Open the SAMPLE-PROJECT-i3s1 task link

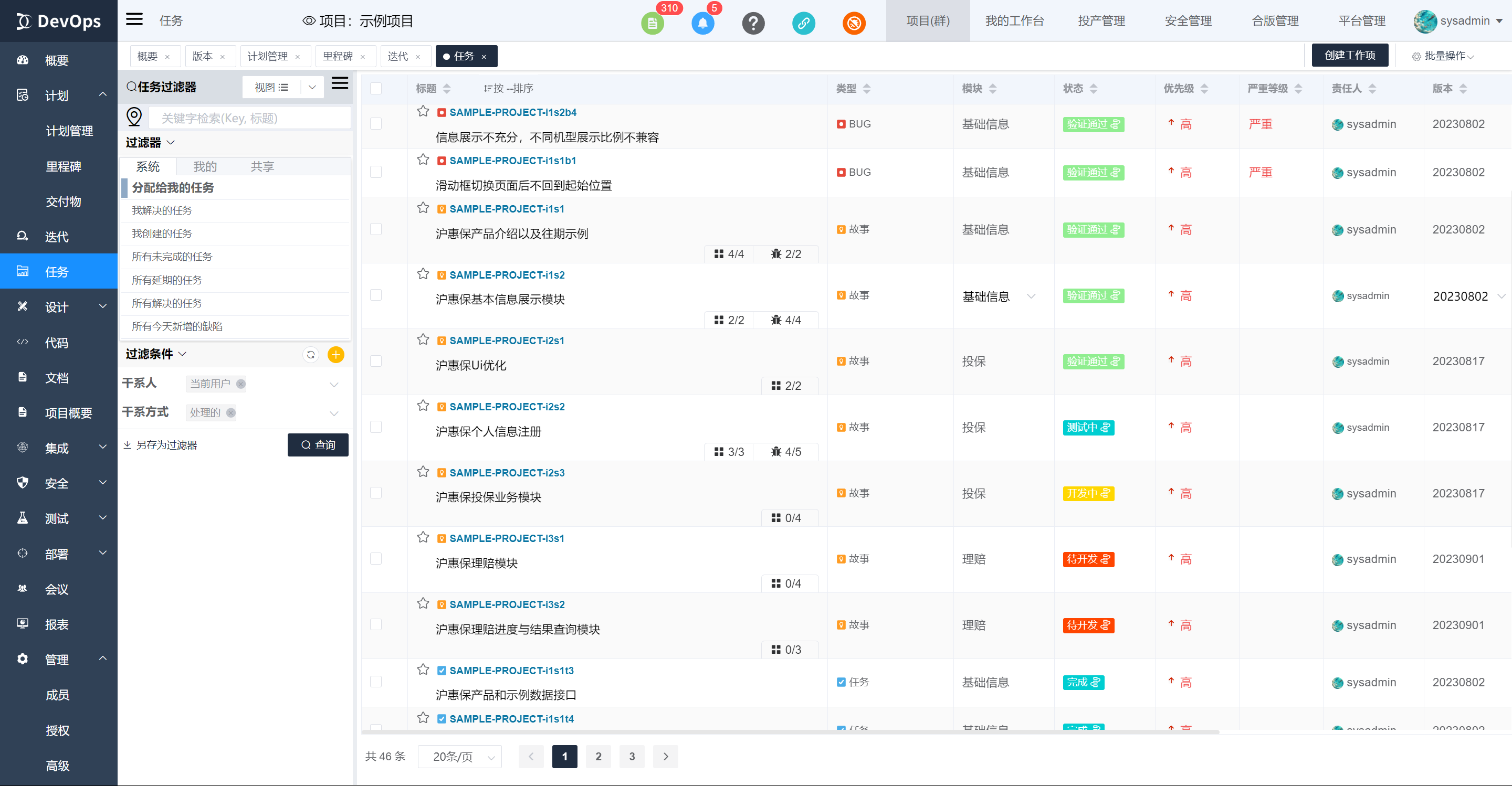tap(507, 538)
